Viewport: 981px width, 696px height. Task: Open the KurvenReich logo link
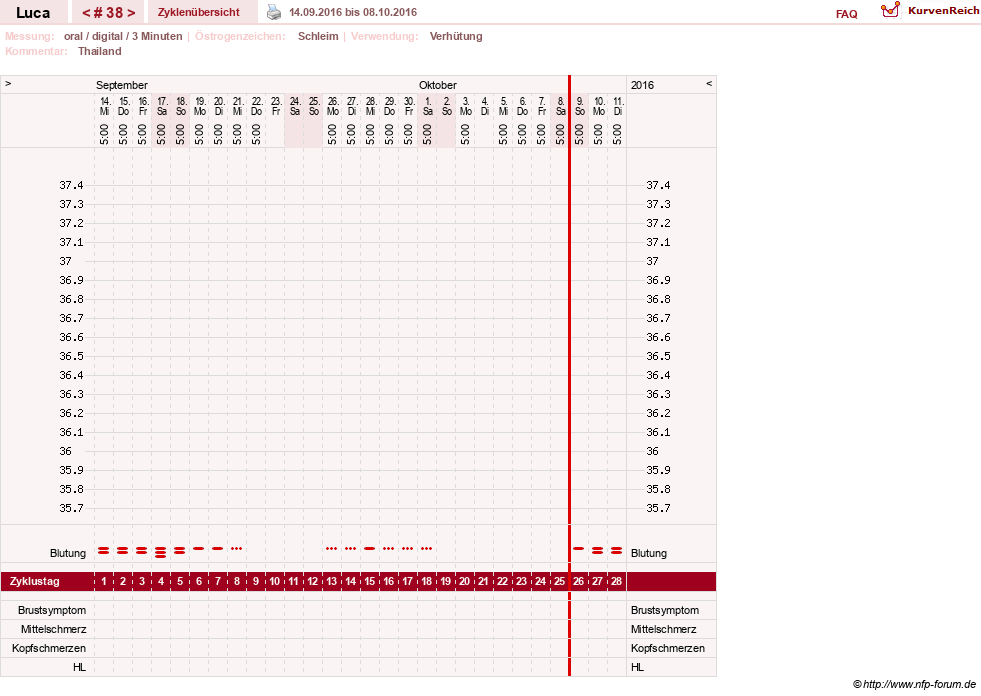(x=930, y=11)
